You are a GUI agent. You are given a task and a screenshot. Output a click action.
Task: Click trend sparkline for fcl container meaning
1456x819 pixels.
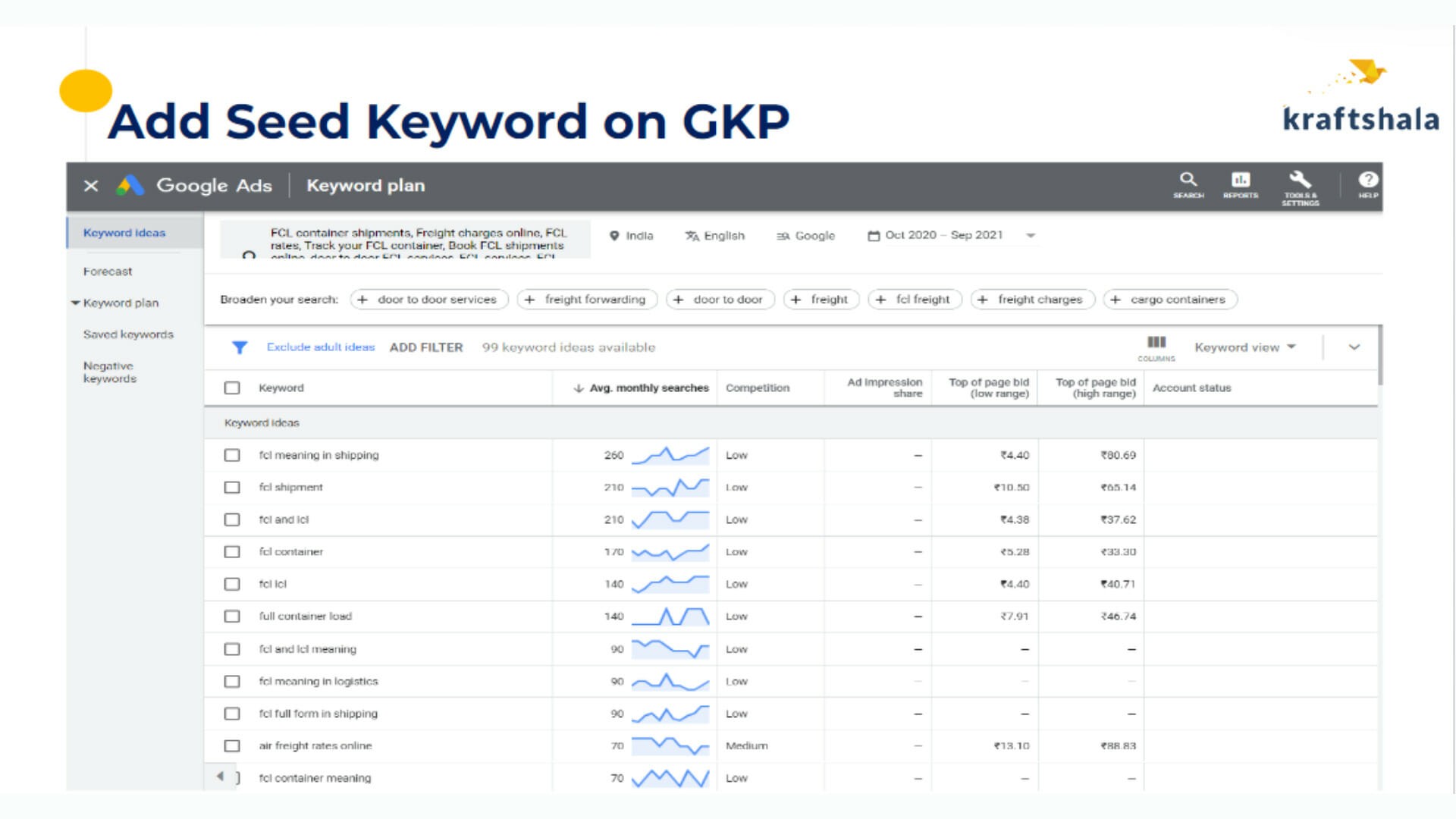(x=670, y=778)
